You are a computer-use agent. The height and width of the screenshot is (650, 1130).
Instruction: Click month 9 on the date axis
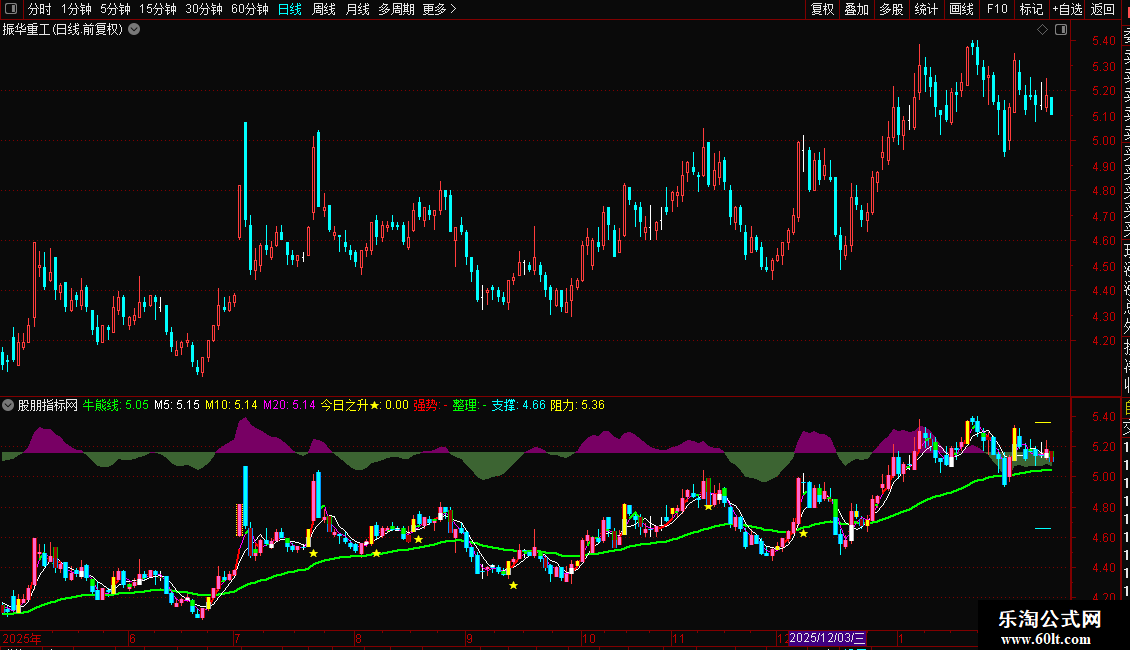tap(469, 638)
